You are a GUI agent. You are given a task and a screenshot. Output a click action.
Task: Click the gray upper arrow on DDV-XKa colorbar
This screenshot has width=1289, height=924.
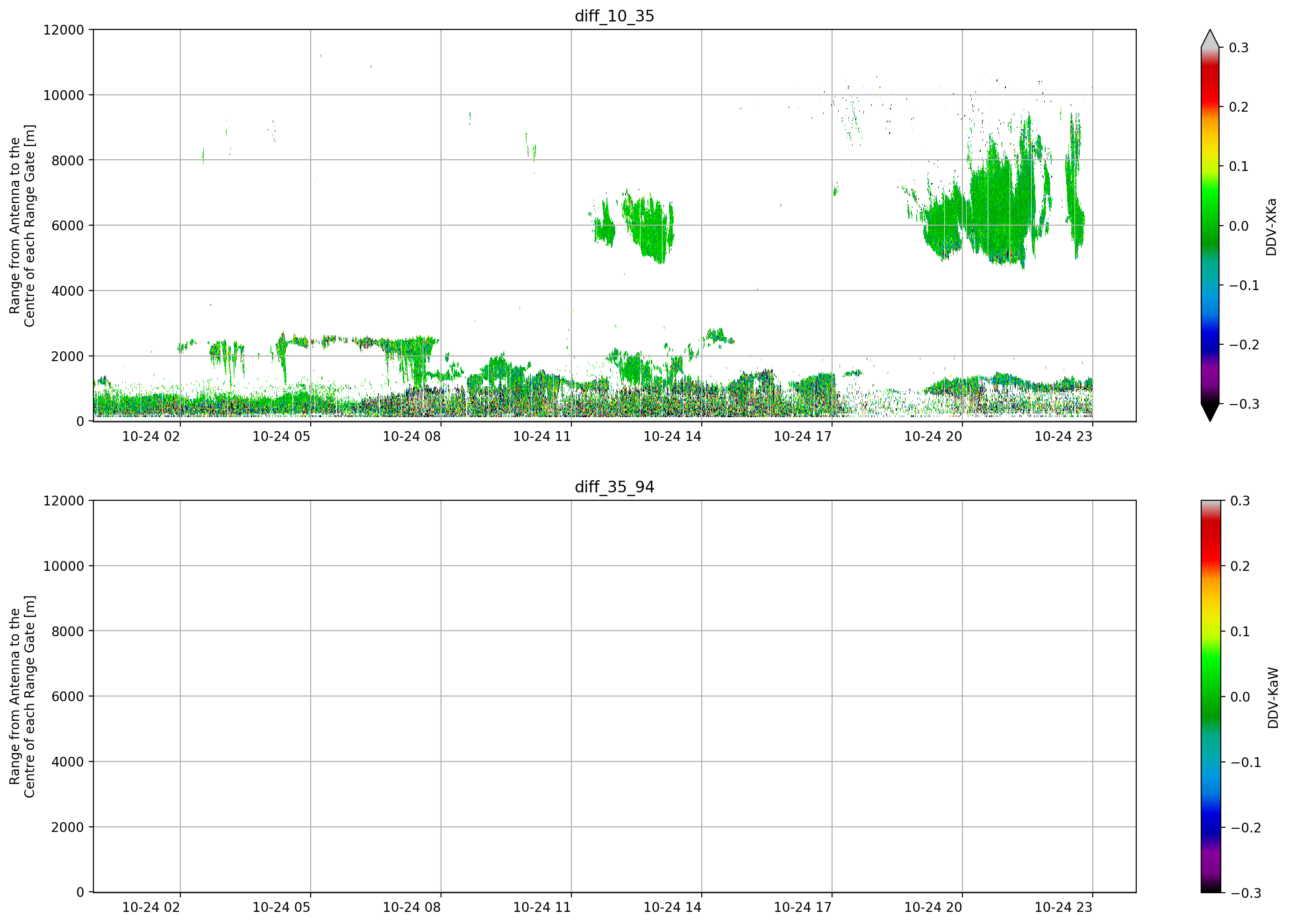click(1210, 39)
